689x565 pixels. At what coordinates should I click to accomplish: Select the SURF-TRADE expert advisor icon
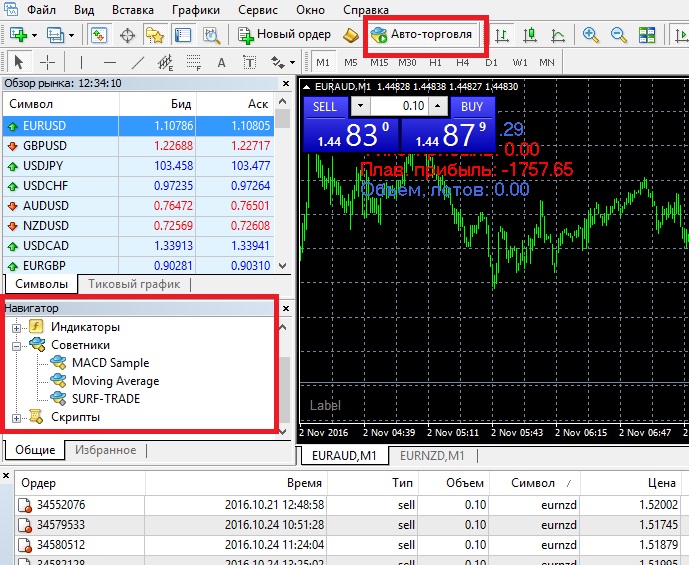[58, 399]
